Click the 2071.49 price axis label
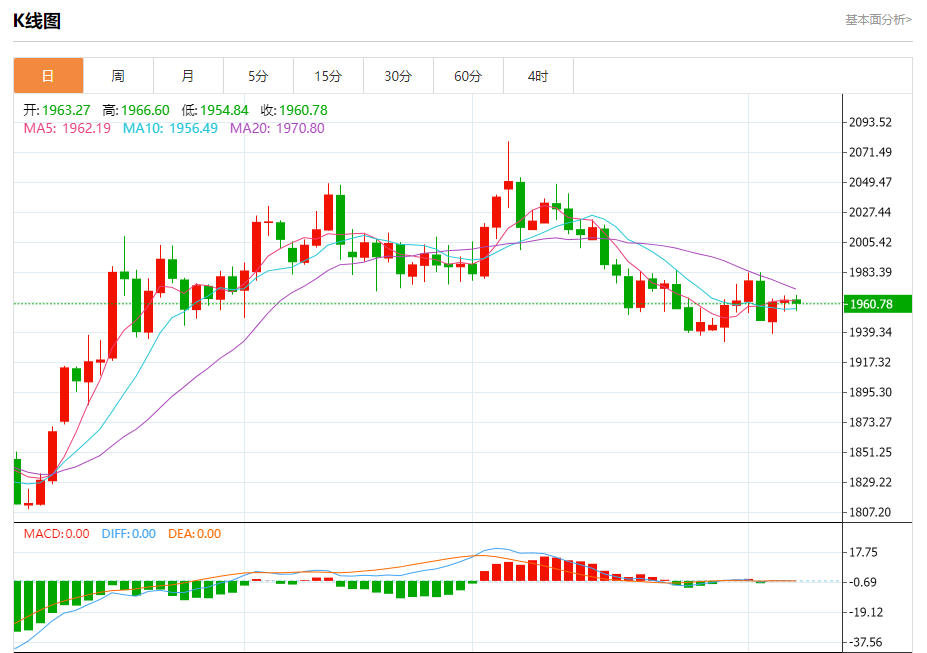The image size is (927, 653). coord(870,152)
